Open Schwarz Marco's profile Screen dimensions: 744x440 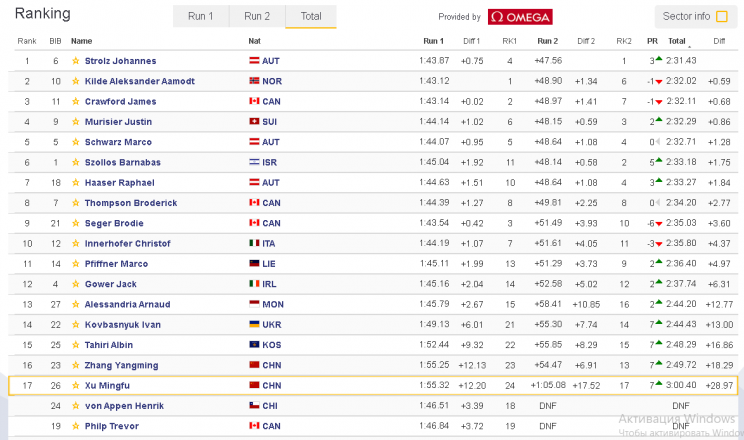(x=118, y=142)
